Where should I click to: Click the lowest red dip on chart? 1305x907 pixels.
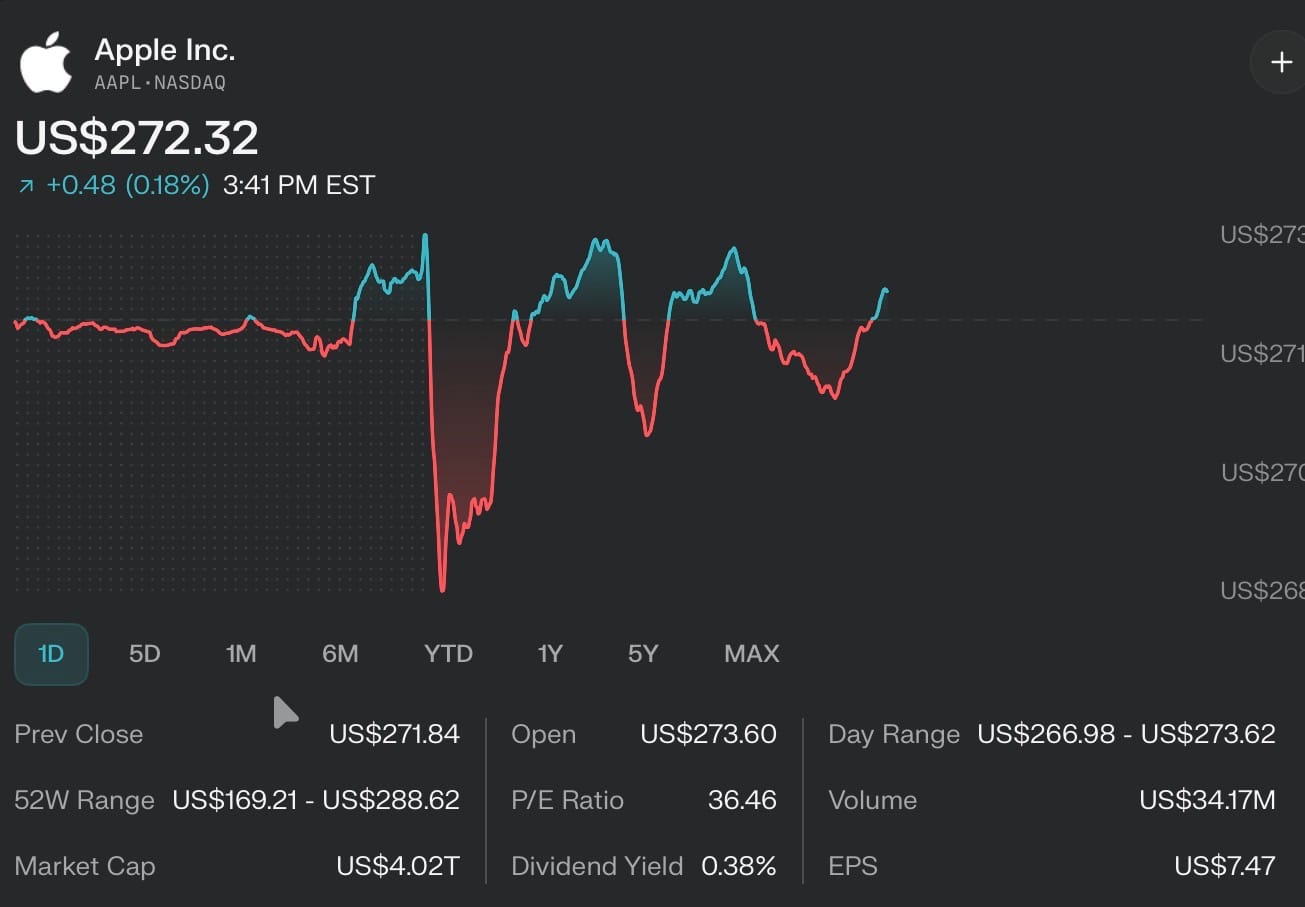442,588
